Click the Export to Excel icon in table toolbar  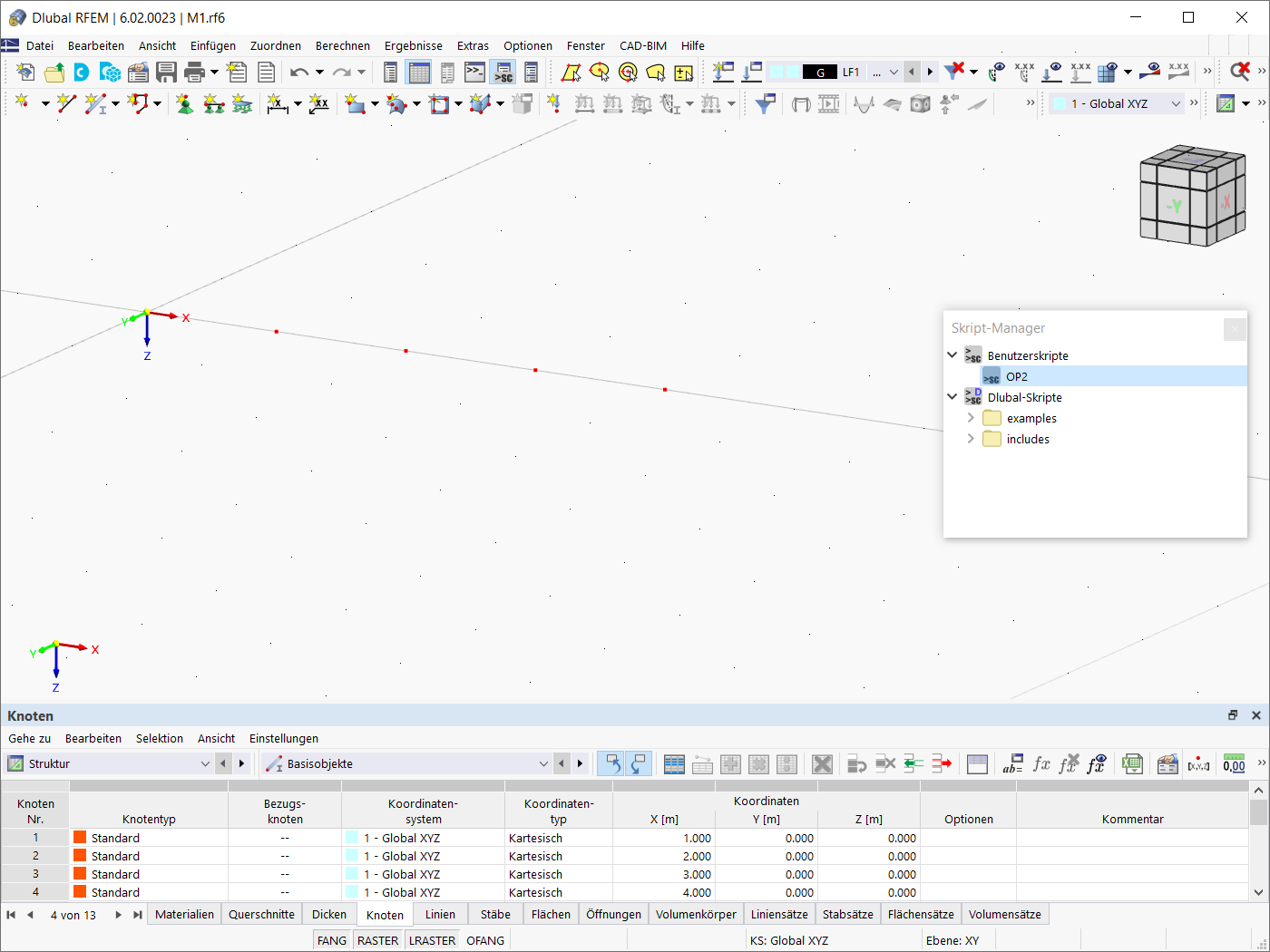coord(1132,764)
